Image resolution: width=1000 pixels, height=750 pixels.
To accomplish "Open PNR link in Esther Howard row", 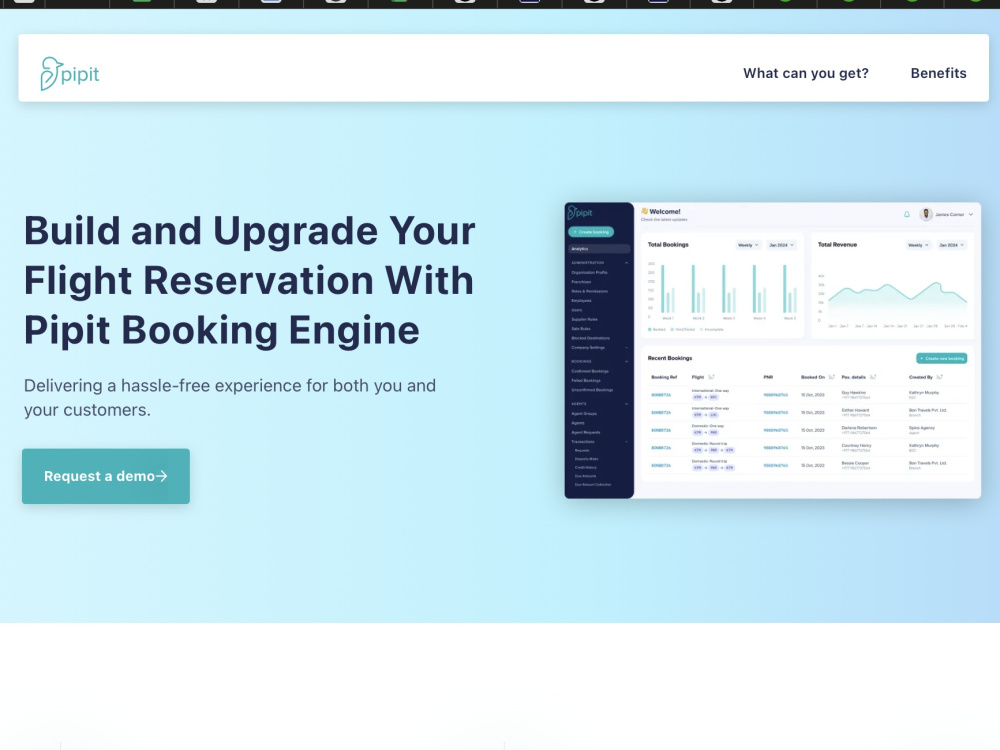I will click(x=776, y=413).
